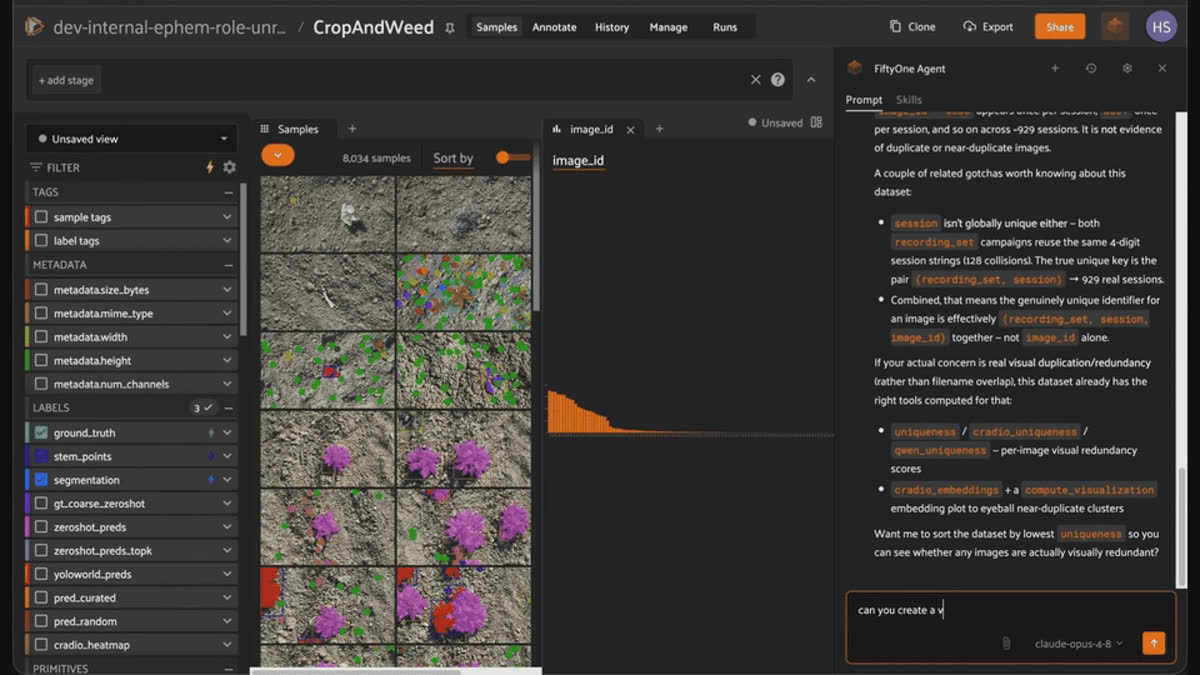Expand the sample tags filter chevron
The height and width of the screenshot is (675, 1200).
(227, 217)
